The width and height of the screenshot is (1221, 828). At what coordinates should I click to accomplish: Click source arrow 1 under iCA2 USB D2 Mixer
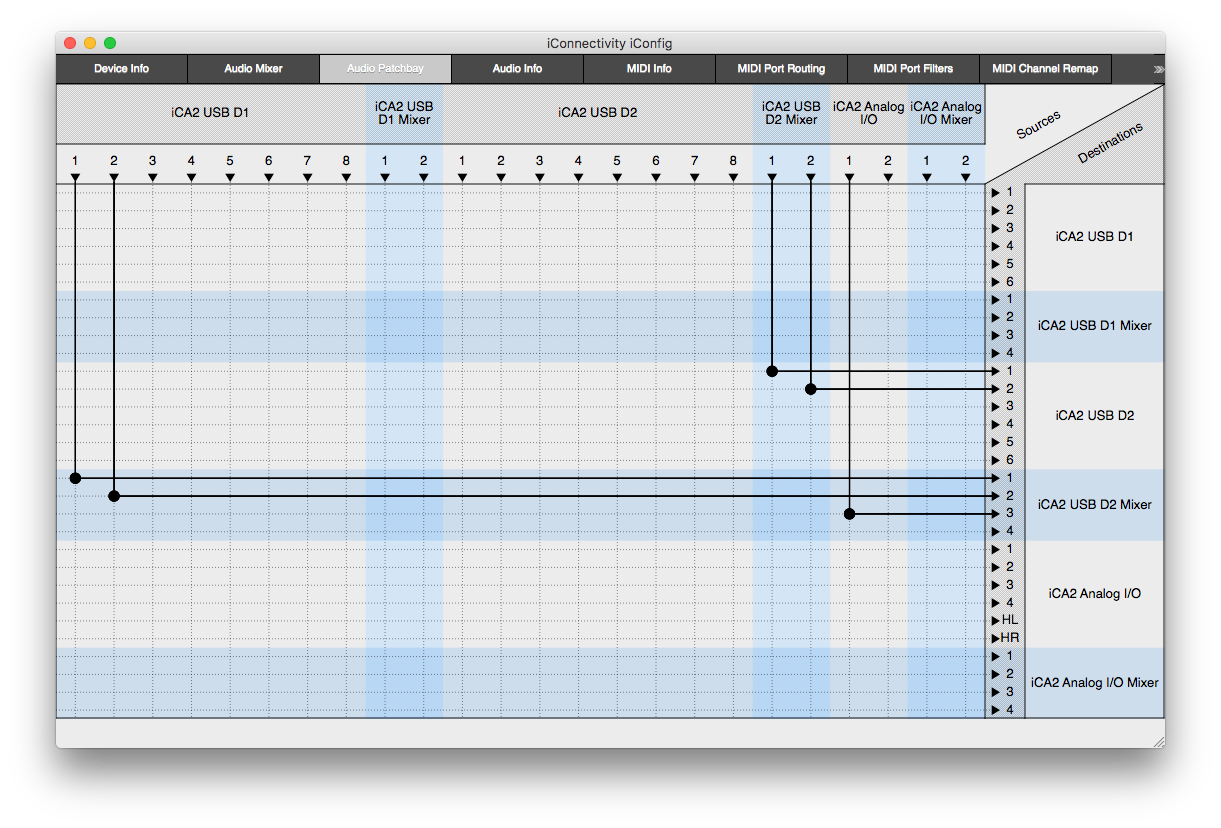772,177
